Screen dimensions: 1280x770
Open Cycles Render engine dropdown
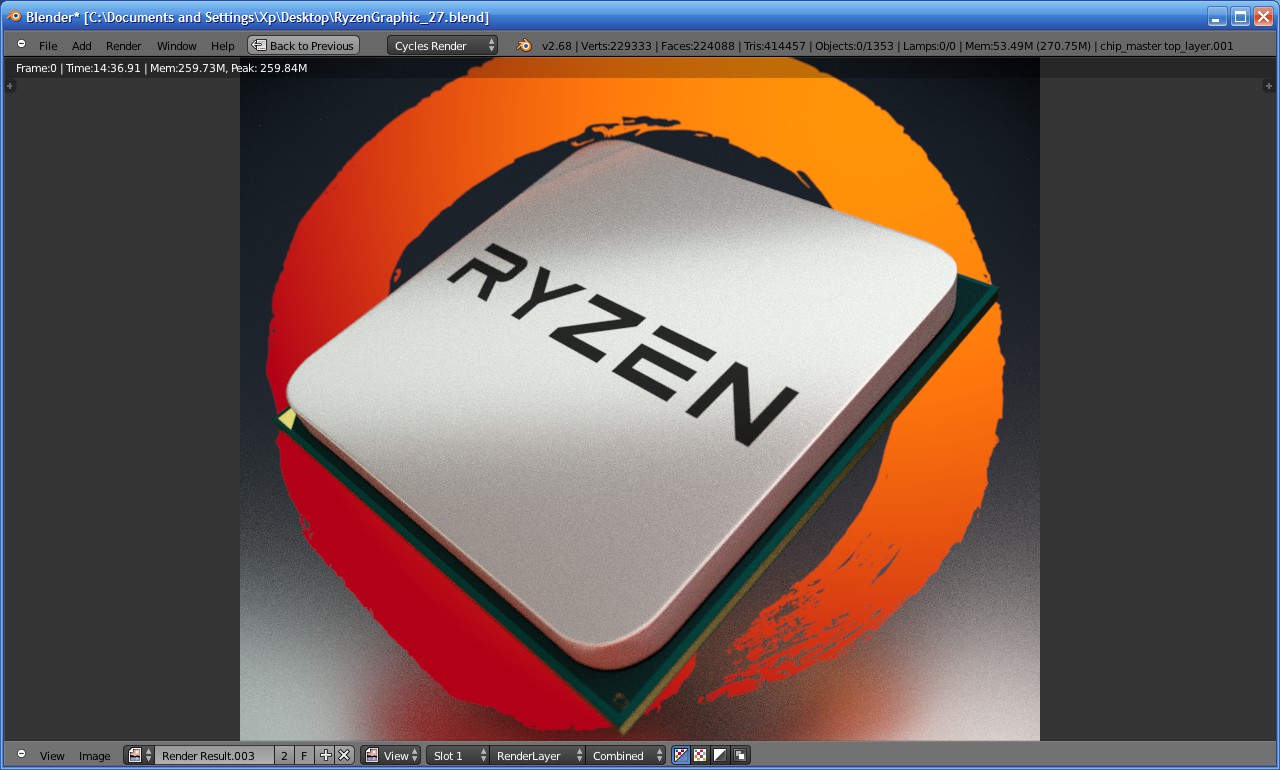[443, 45]
